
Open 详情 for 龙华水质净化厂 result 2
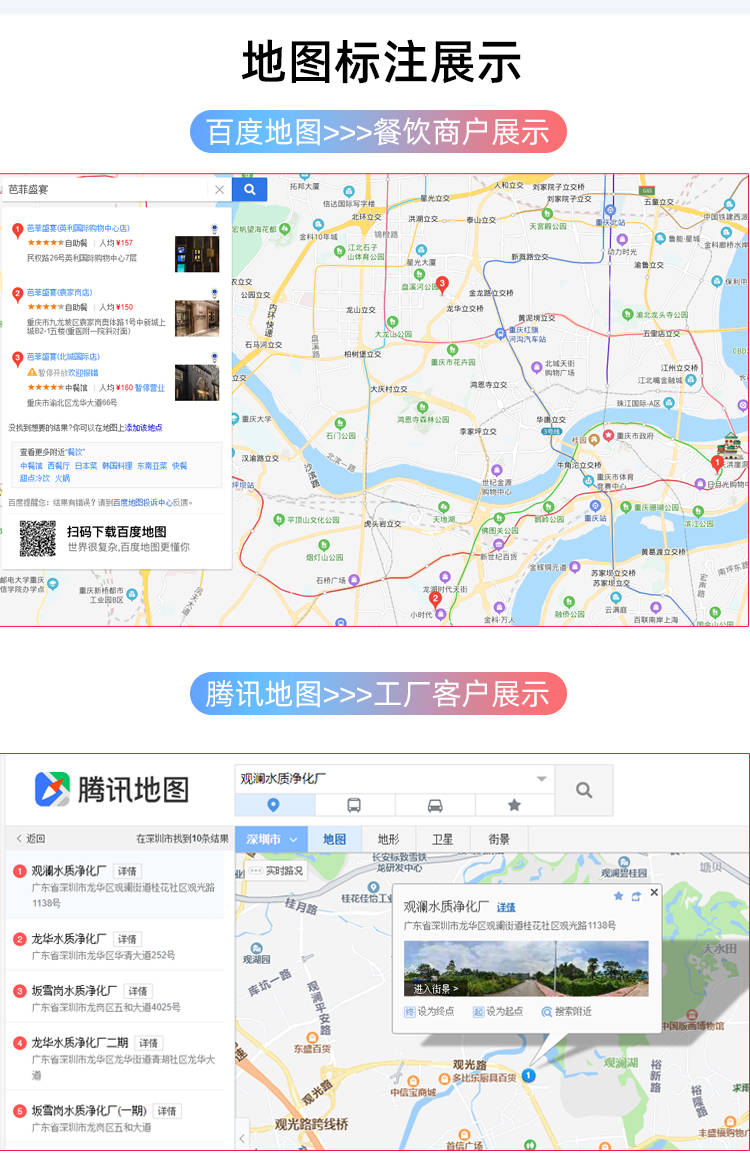[127, 939]
